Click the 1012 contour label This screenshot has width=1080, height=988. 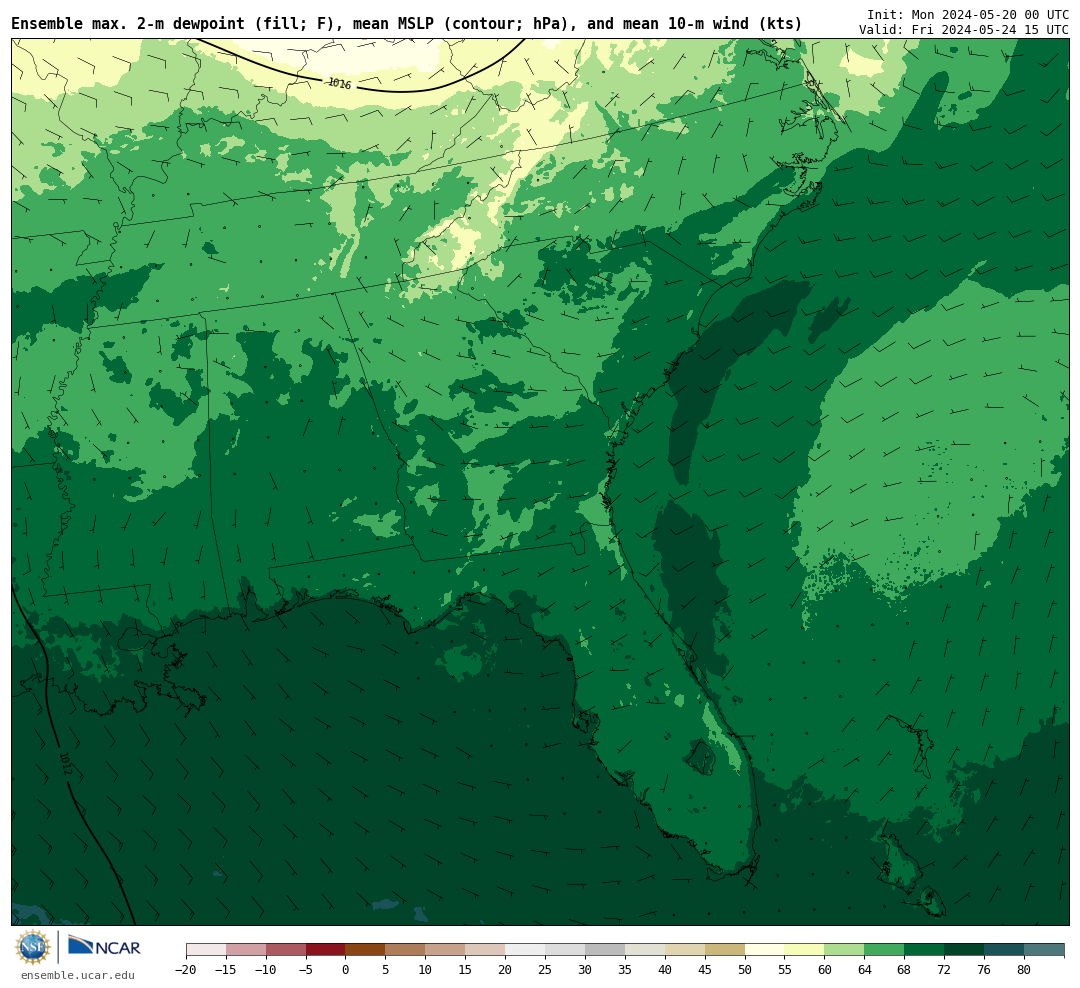65,763
